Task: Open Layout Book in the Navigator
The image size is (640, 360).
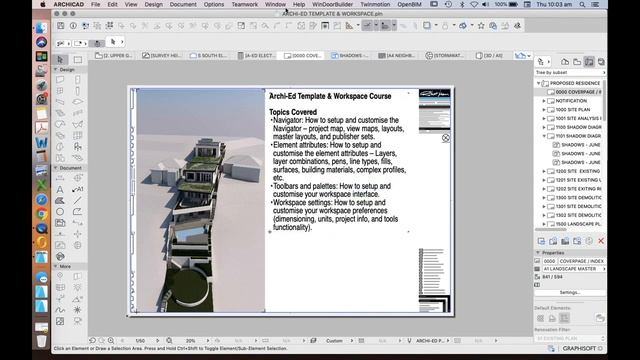Action: (589, 62)
